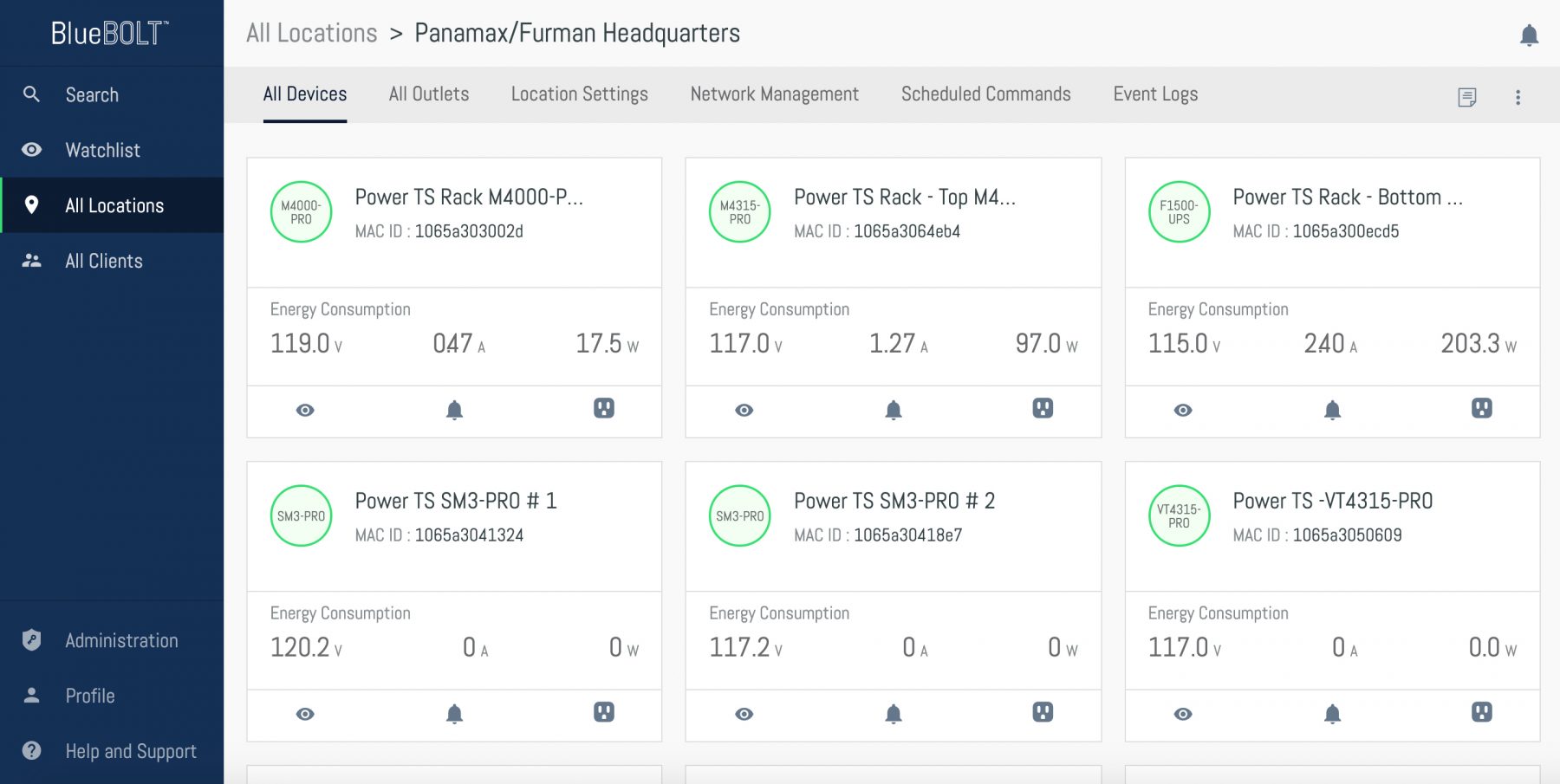Toggle watchlist eye for Power TS SM3-PRO # 1
1560x784 pixels.
pos(305,714)
